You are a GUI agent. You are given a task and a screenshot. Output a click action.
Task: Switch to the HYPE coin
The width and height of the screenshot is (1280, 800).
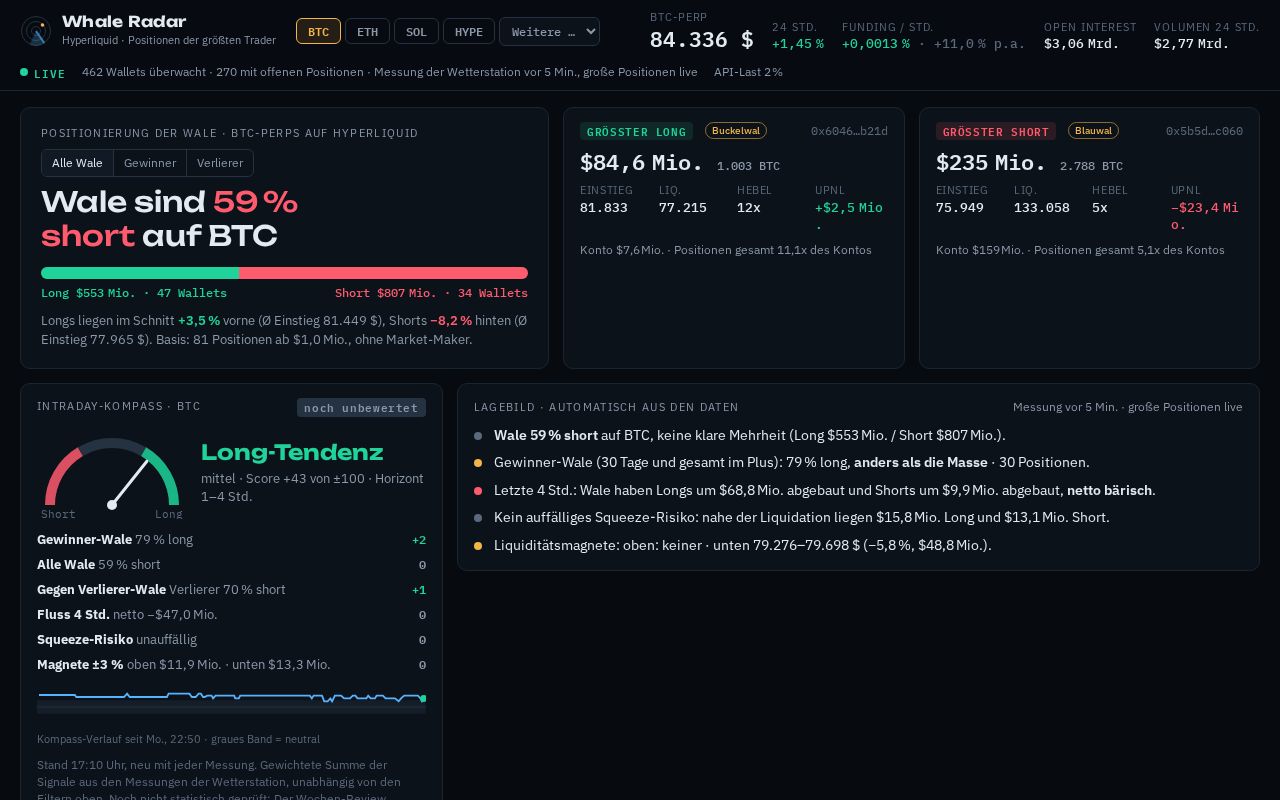468,31
